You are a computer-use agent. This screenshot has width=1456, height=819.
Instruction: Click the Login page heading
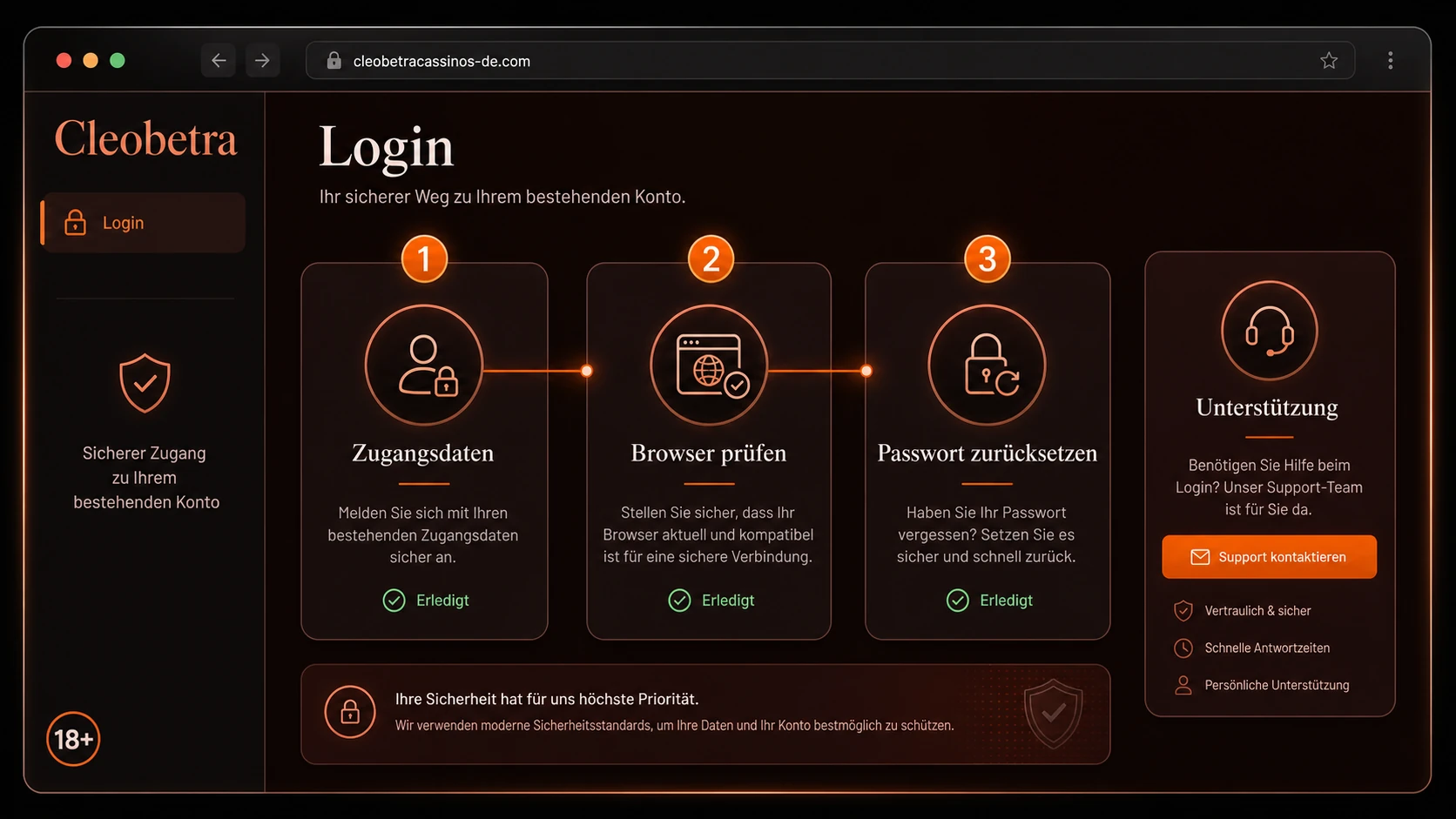(x=387, y=146)
